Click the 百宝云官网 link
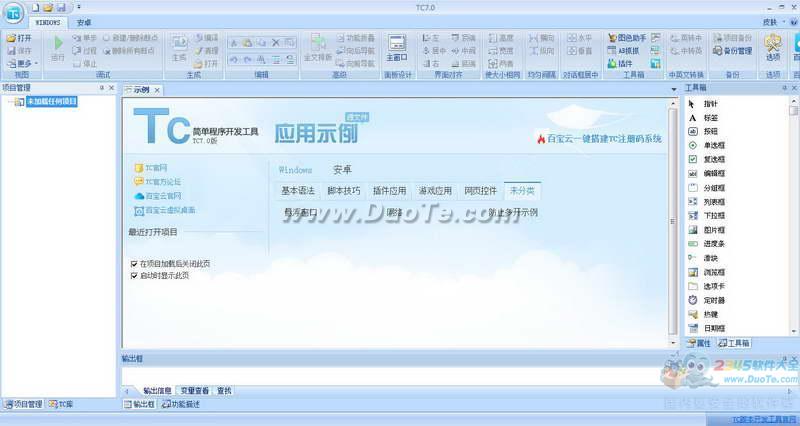Screen dimensions: 800x426 coord(162,196)
